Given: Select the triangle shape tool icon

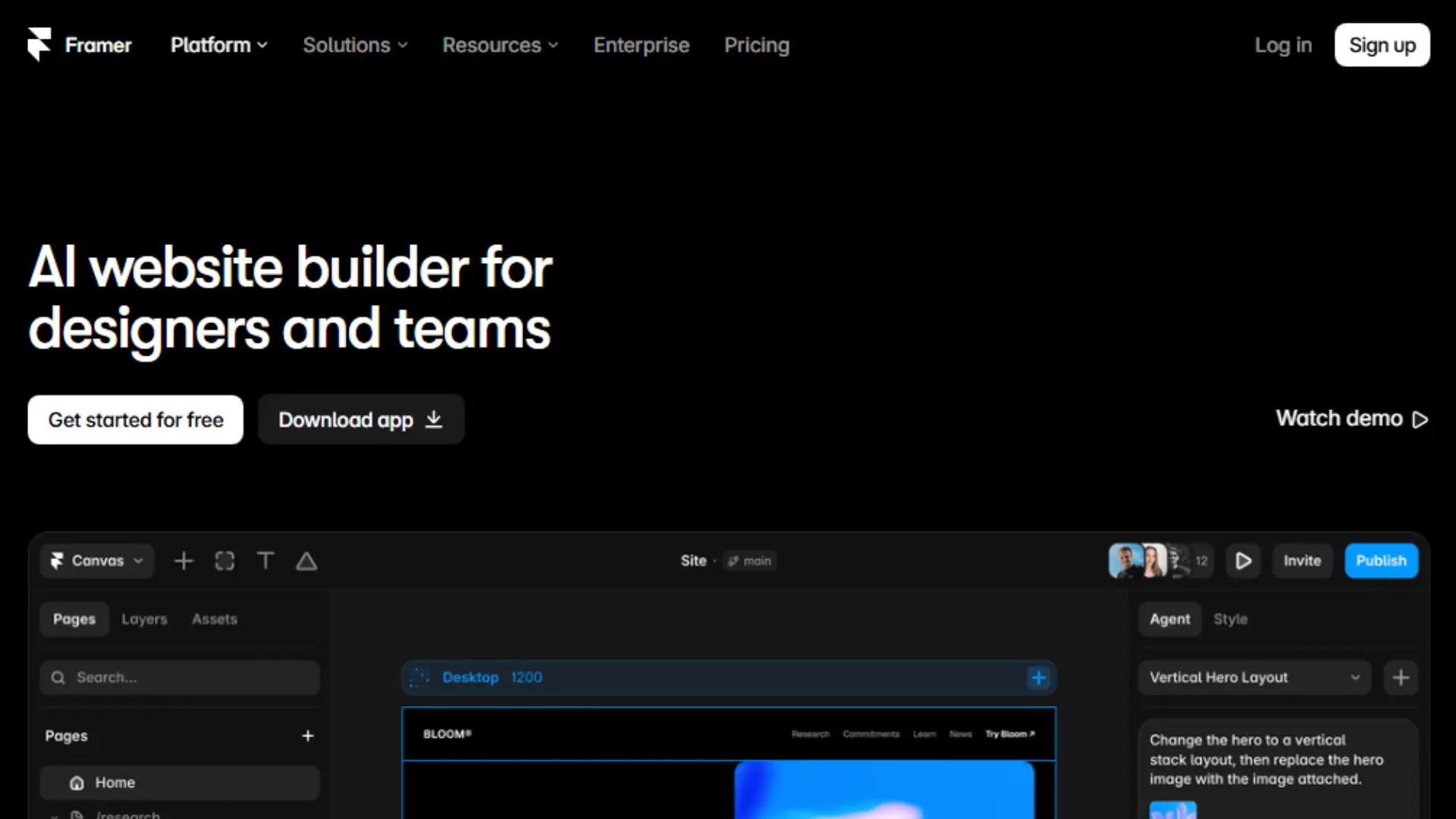Looking at the screenshot, I should click(306, 561).
